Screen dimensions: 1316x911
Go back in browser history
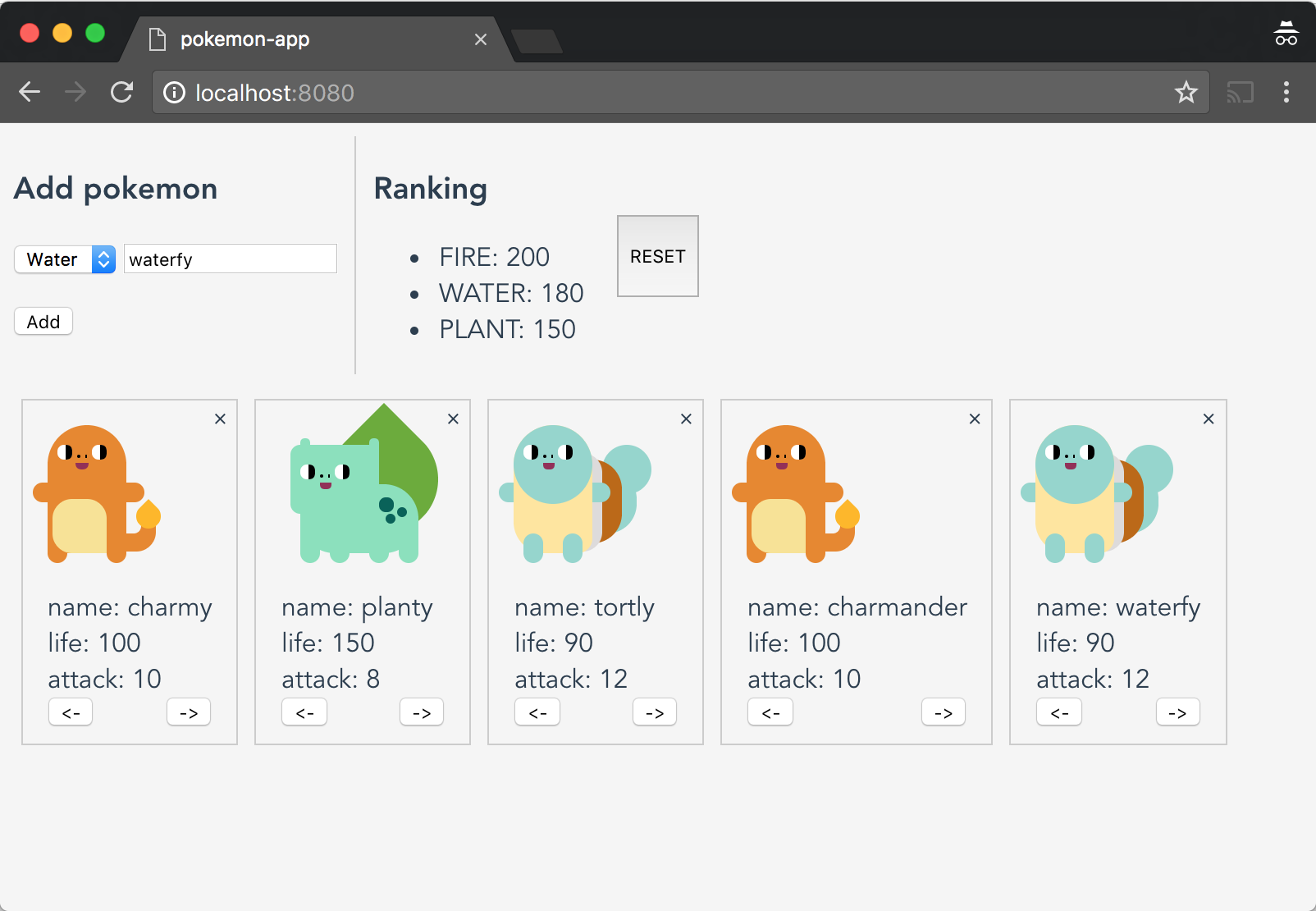pyautogui.click(x=30, y=92)
